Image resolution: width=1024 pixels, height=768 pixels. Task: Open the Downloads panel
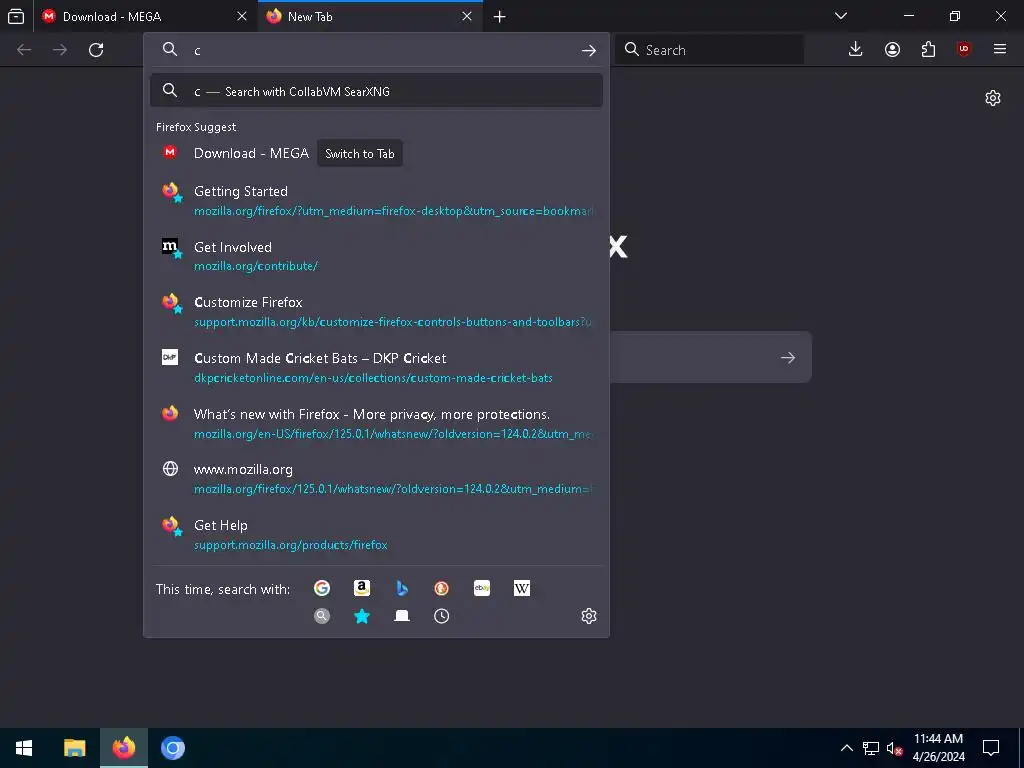click(x=856, y=50)
